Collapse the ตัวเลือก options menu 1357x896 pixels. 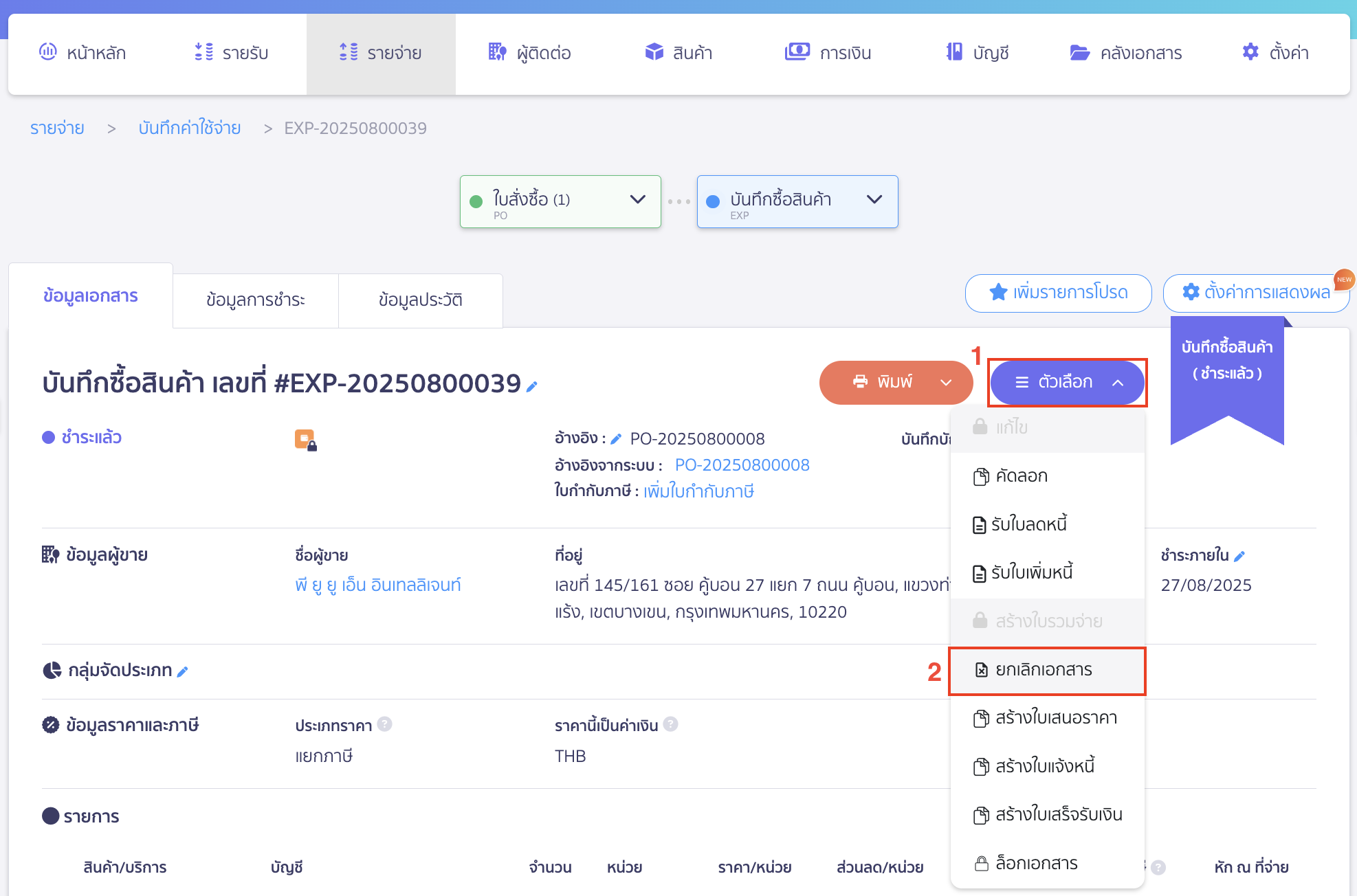click(x=1067, y=383)
